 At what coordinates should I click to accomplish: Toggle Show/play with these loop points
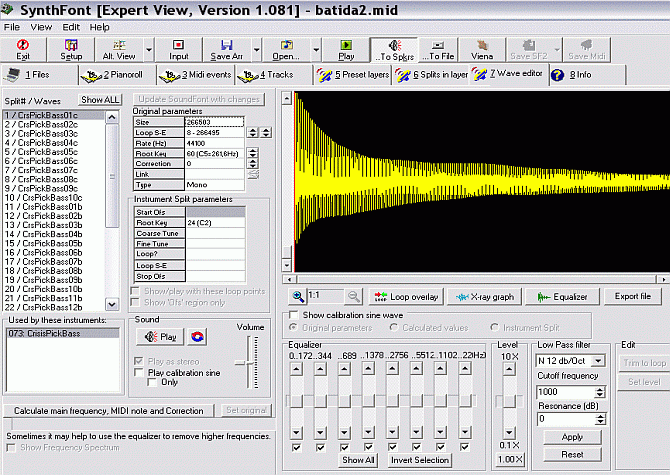(x=135, y=291)
